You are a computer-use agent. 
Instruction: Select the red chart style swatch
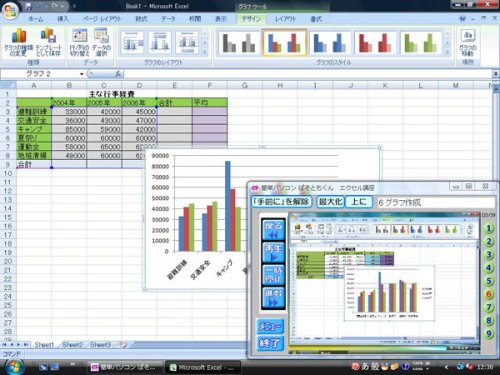375,43
